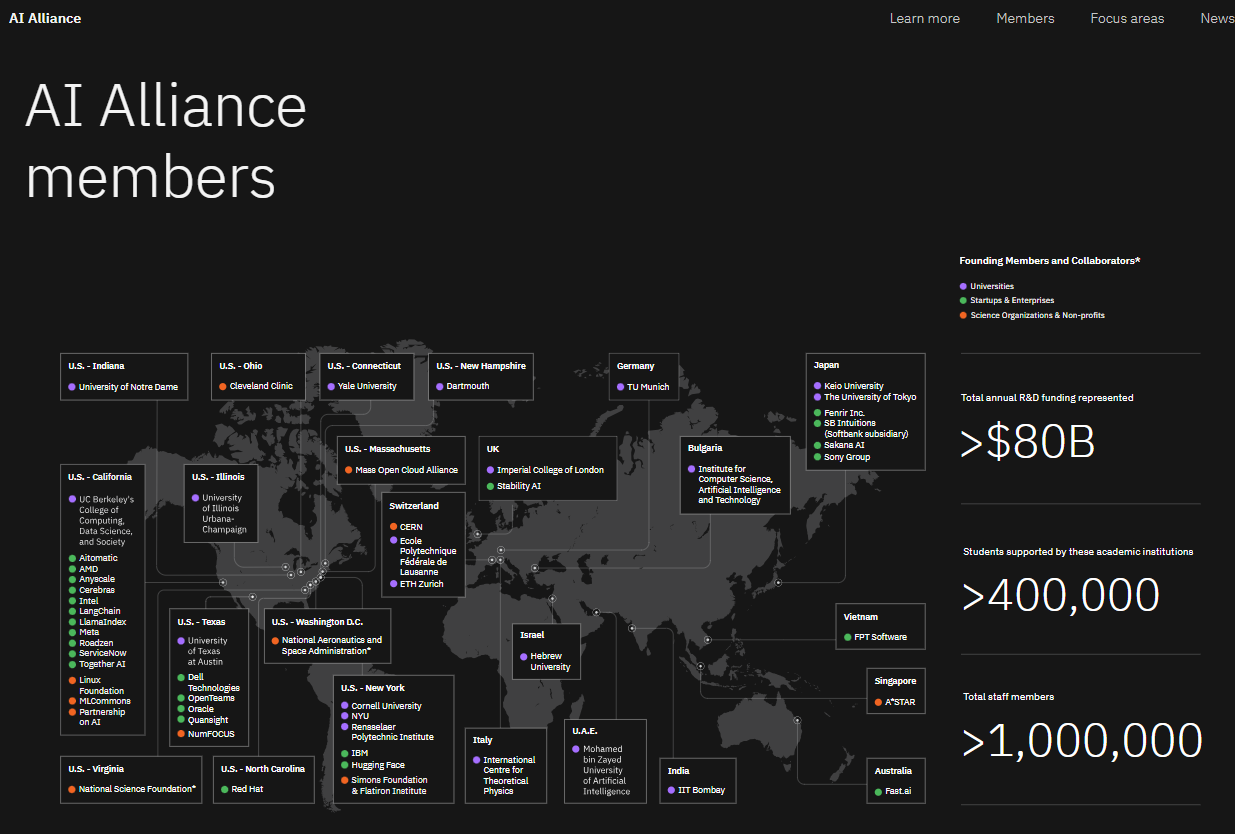Go to the Members nav item

point(1025,18)
